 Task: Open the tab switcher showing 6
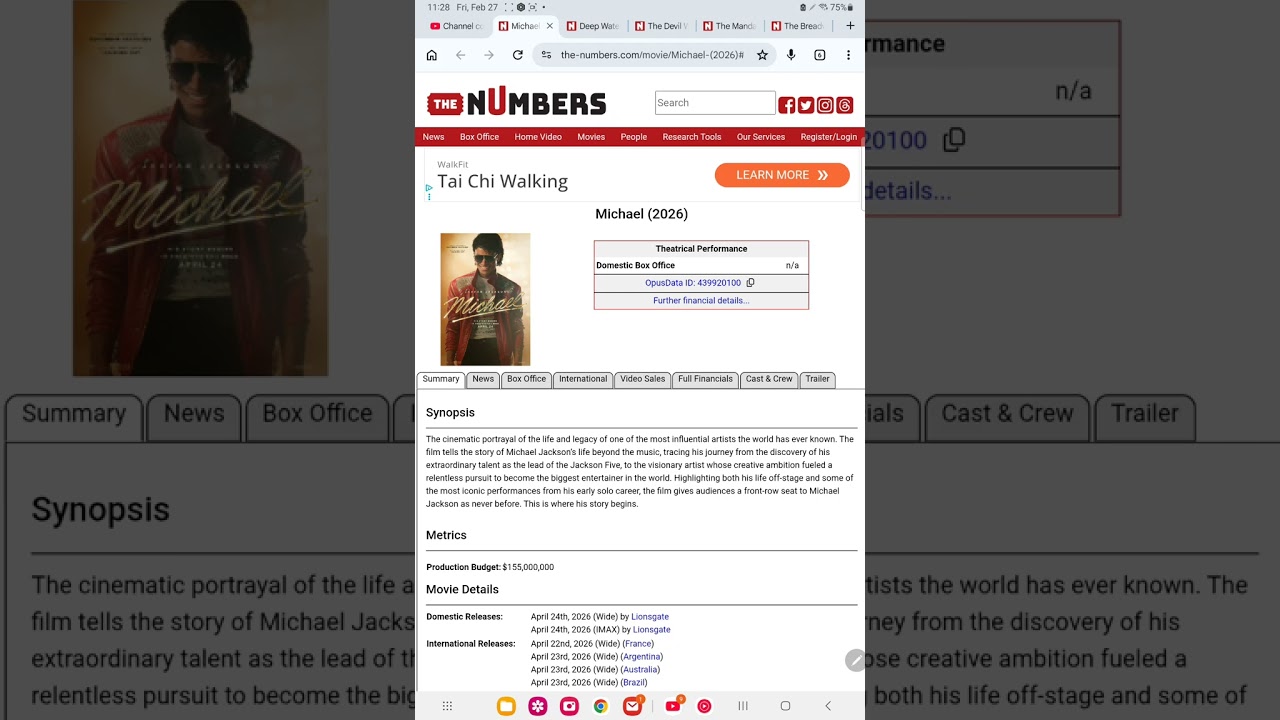[x=820, y=55]
